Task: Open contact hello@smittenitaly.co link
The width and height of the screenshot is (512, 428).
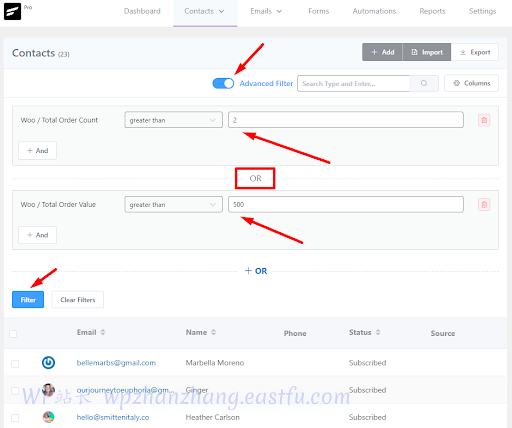Action: pyautogui.click(x=113, y=417)
